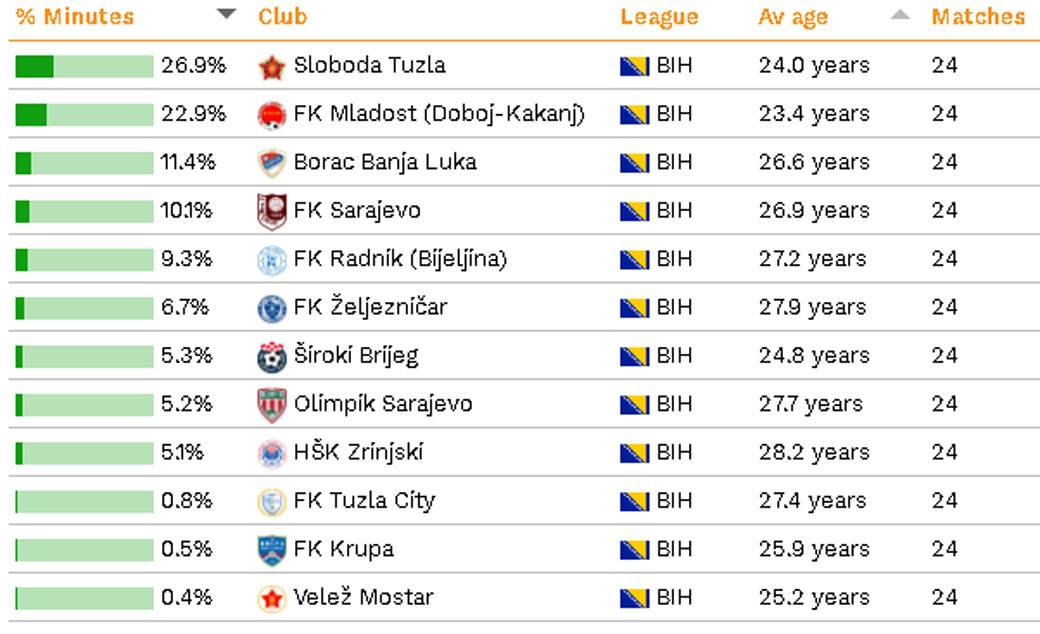Image resolution: width=1040 pixels, height=634 pixels.
Task: Sort table by the Club column header
Action: (283, 16)
